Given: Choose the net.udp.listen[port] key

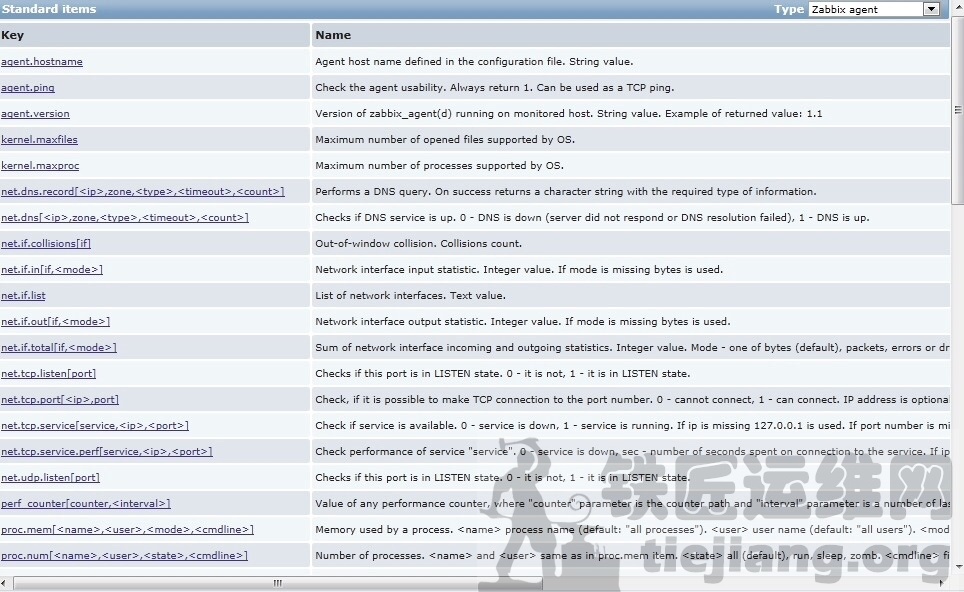Looking at the screenshot, I should (50, 478).
